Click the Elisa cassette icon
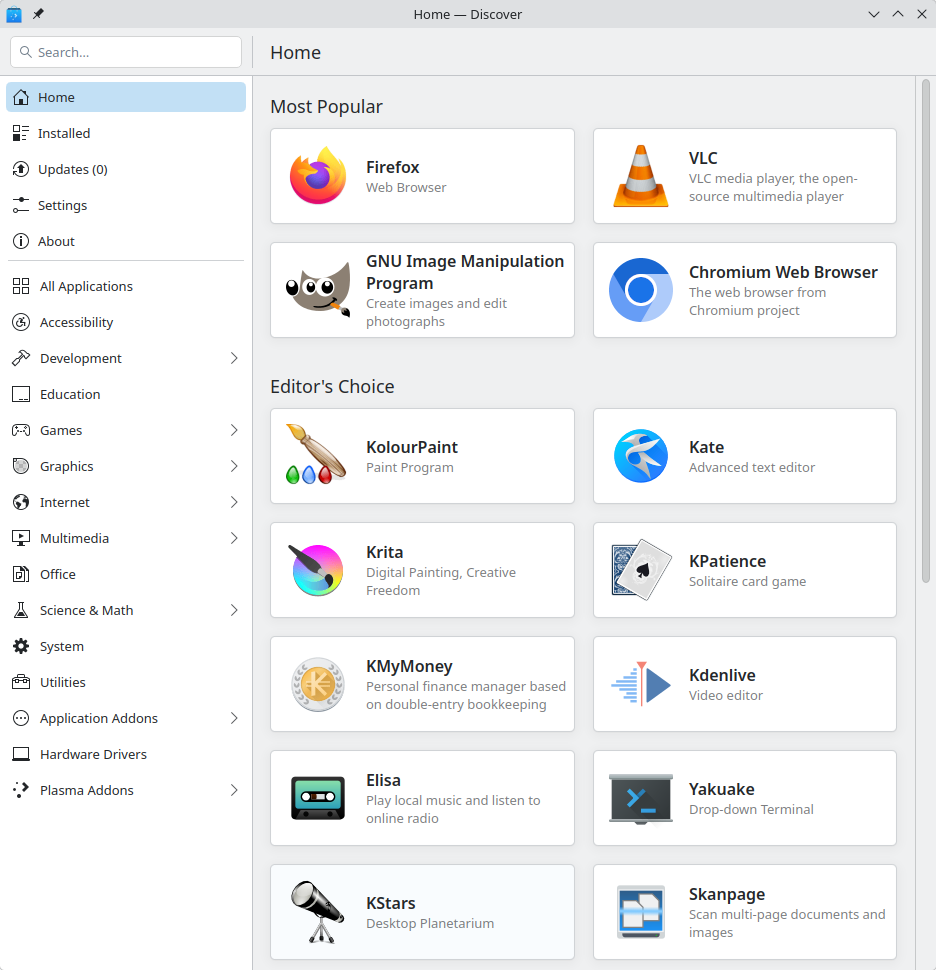 tap(318, 798)
